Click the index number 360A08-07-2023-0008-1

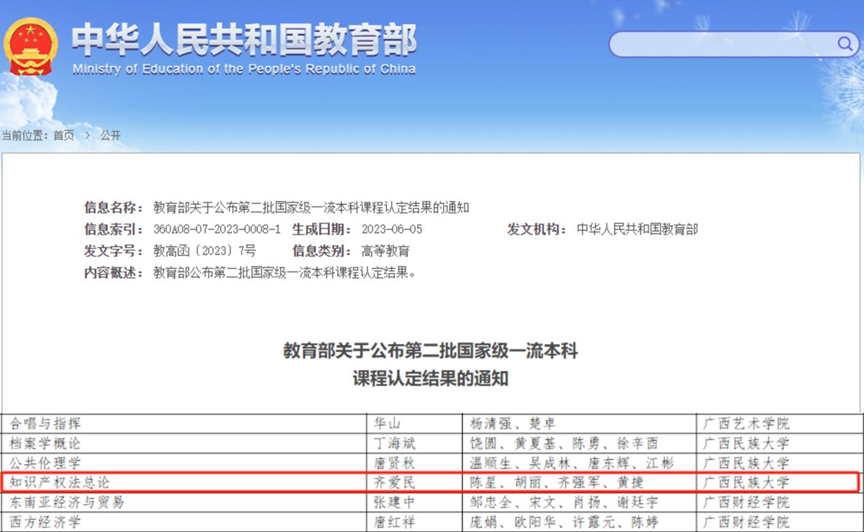tap(217, 230)
